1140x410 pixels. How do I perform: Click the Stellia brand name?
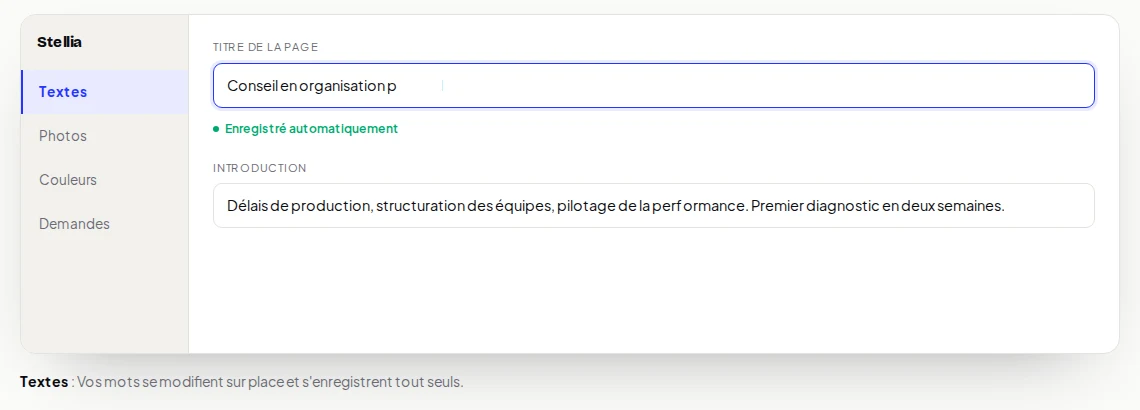click(x=60, y=42)
